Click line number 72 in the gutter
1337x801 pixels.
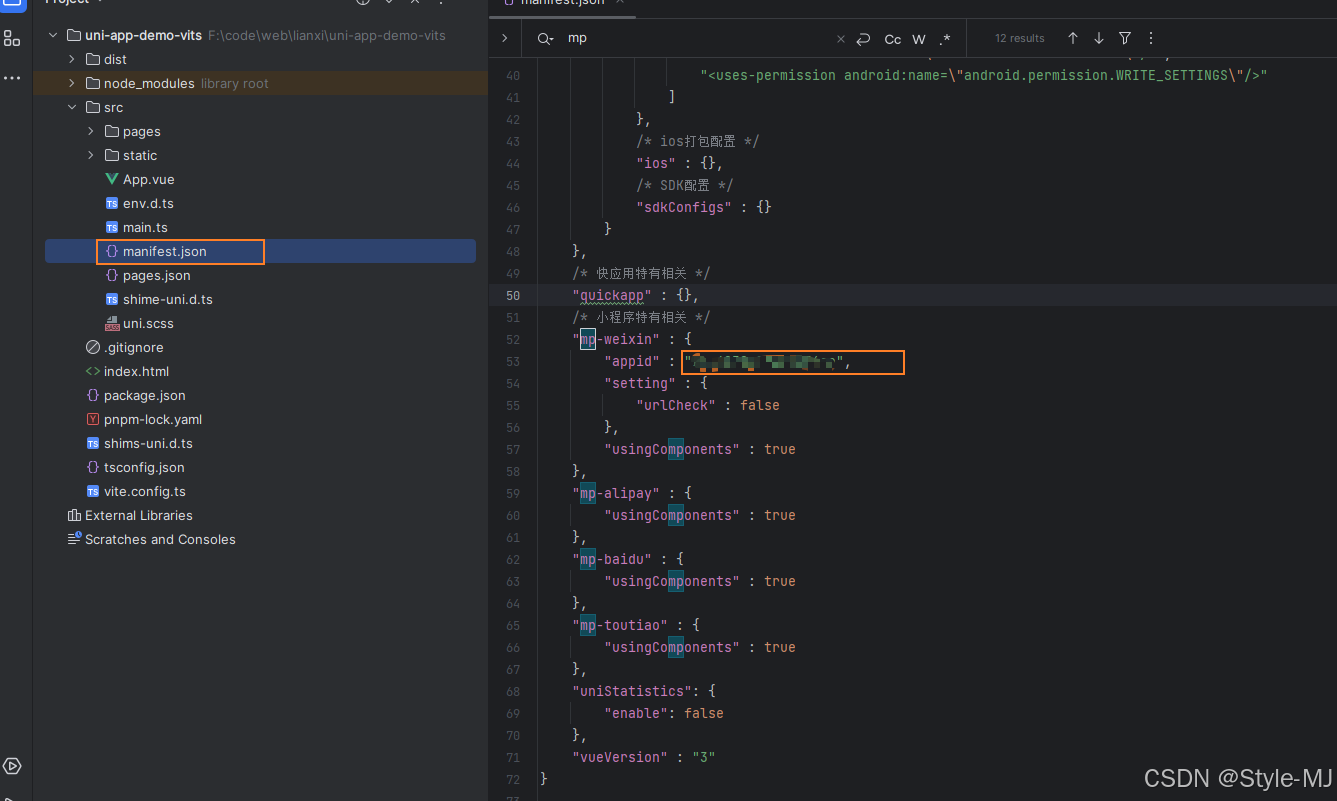point(513,779)
